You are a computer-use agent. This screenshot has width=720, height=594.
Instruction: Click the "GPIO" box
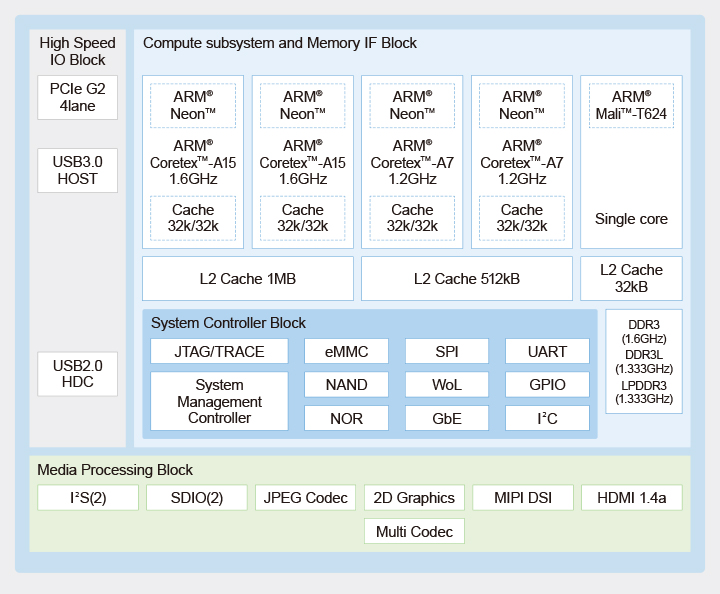547,385
